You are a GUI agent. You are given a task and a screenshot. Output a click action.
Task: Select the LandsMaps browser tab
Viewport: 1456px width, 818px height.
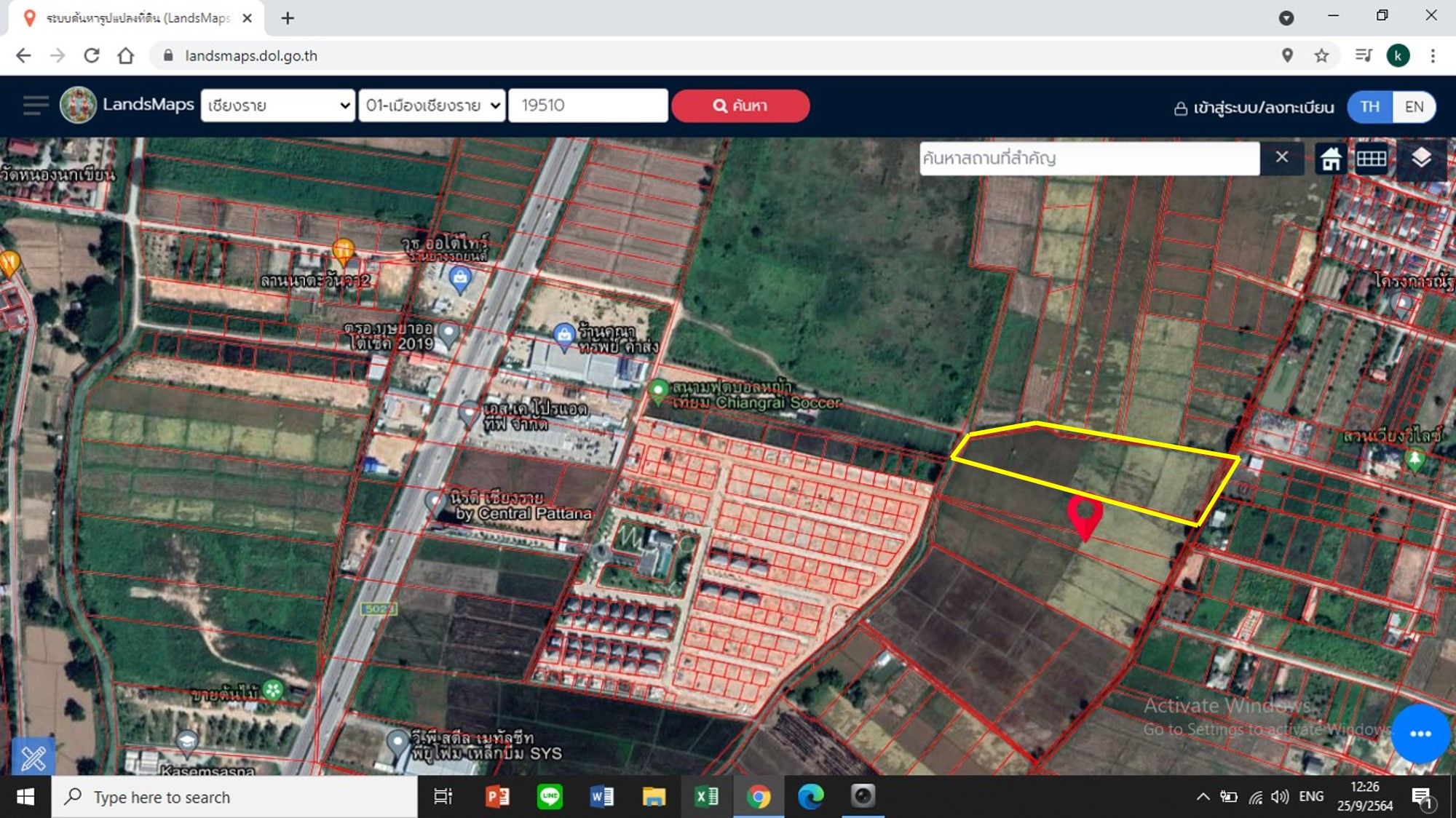(x=136, y=18)
